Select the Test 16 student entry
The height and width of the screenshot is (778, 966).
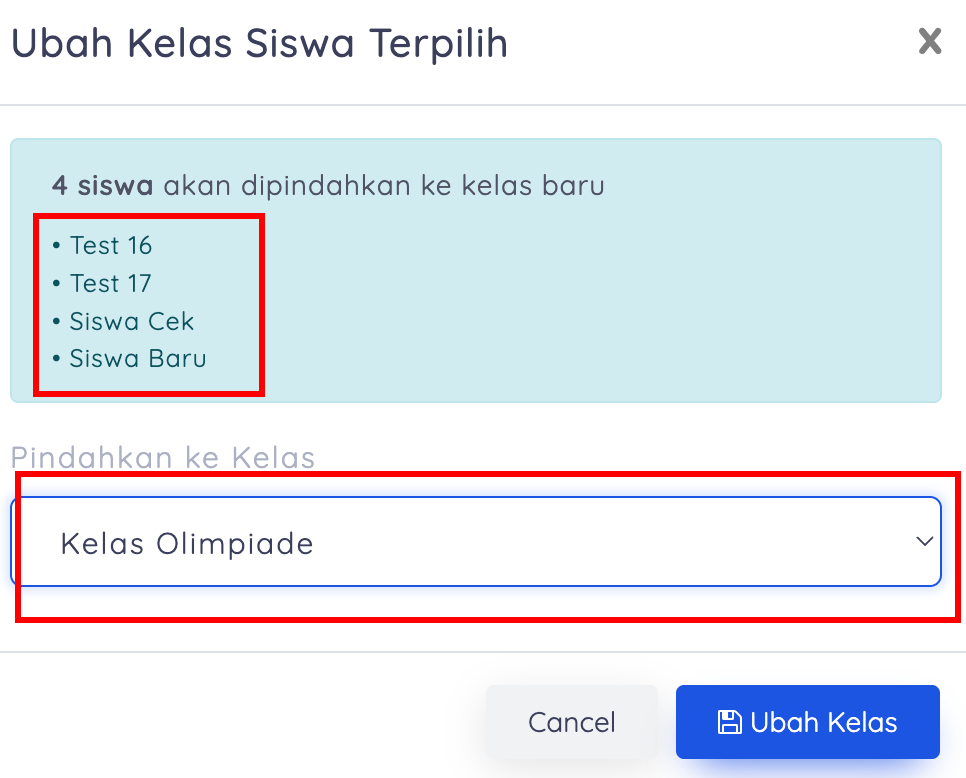point(111,246)
